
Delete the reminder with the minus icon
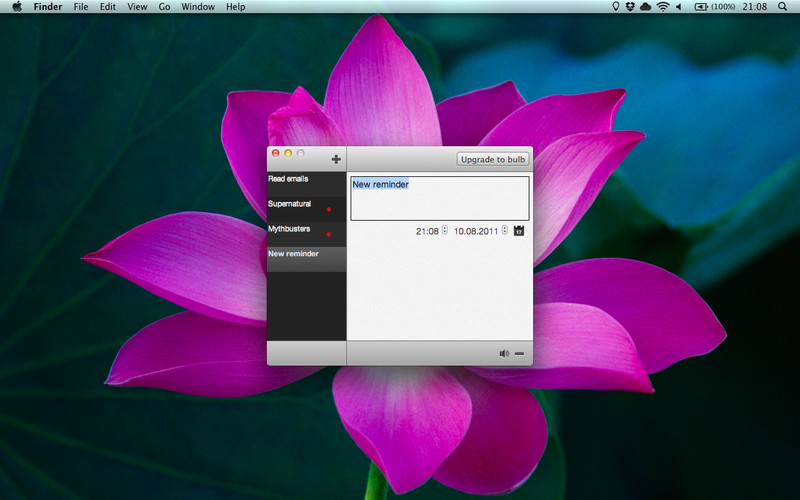[x=519, y=353]
